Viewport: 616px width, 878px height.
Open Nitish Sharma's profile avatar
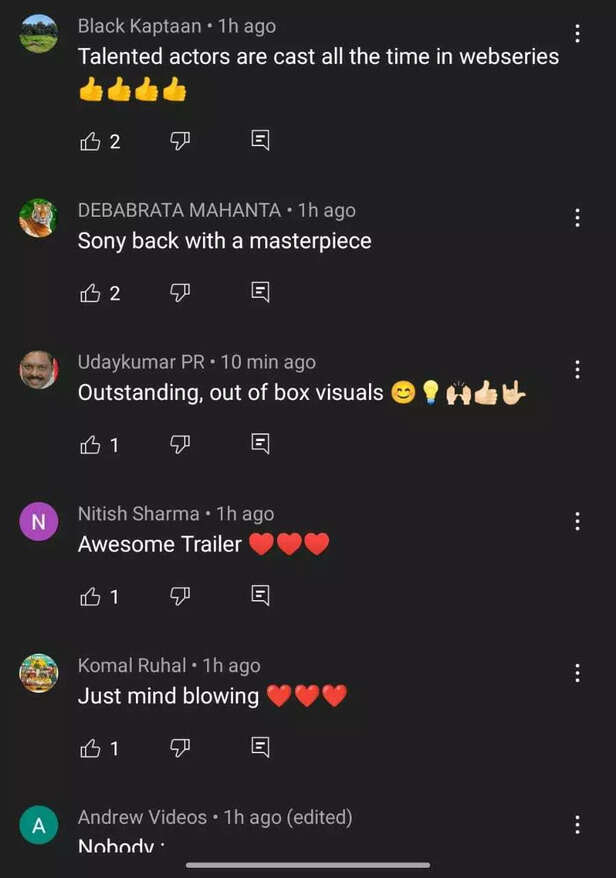(39, 522)
